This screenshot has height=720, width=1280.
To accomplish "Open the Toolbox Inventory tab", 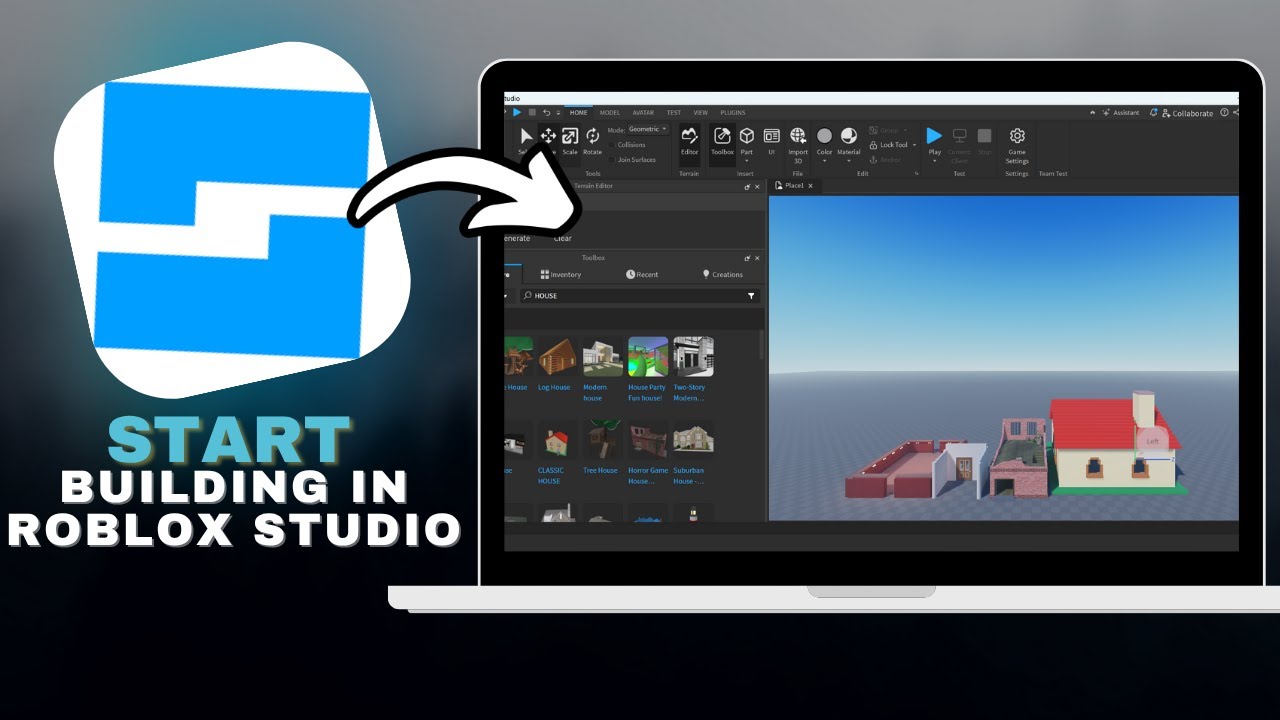I will tap(560, 274).
